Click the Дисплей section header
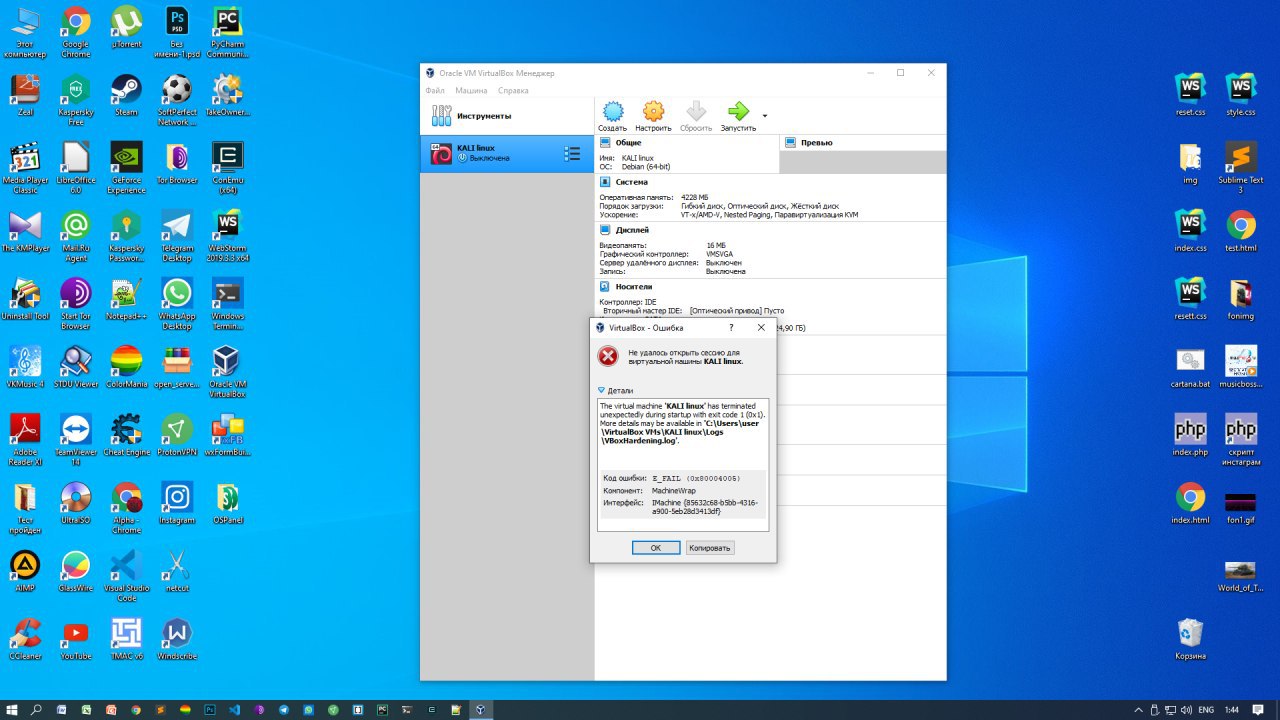Viewport: 1280px width, 720px height. 632,230
